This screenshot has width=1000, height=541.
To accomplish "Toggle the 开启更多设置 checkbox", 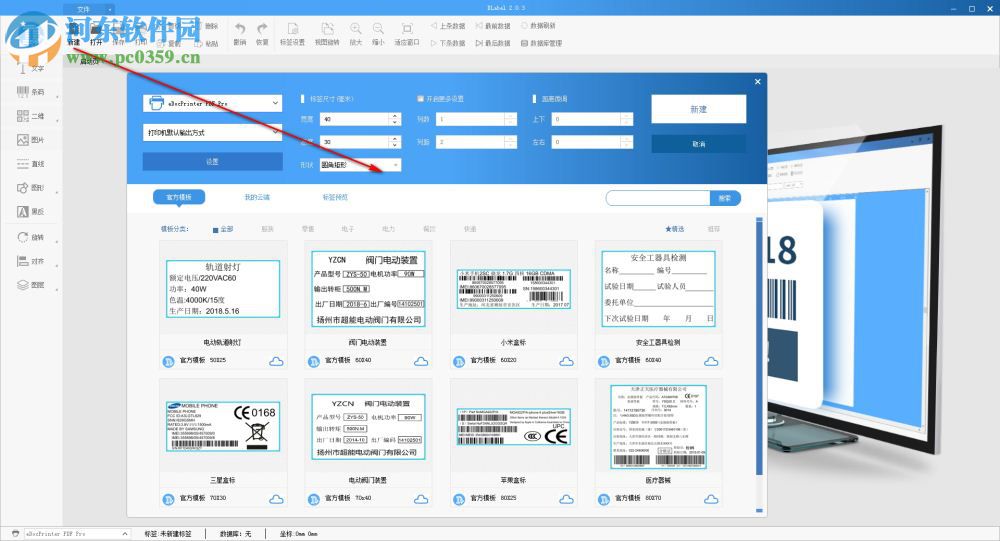I will click(420, 99).
